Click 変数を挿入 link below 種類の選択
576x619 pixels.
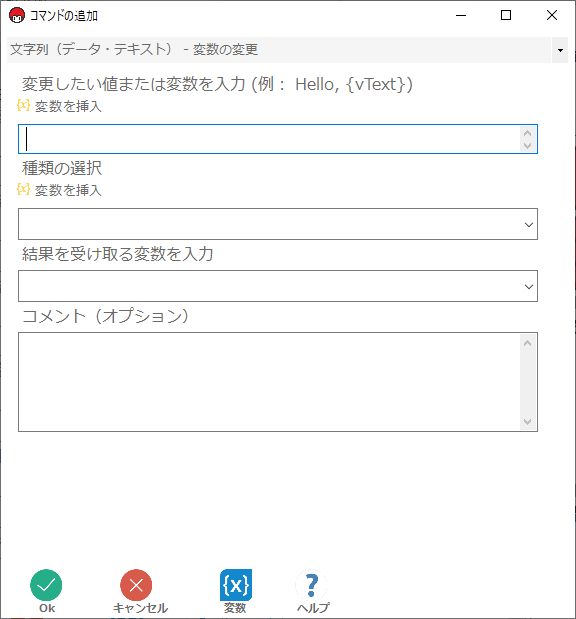coord(68,190)
